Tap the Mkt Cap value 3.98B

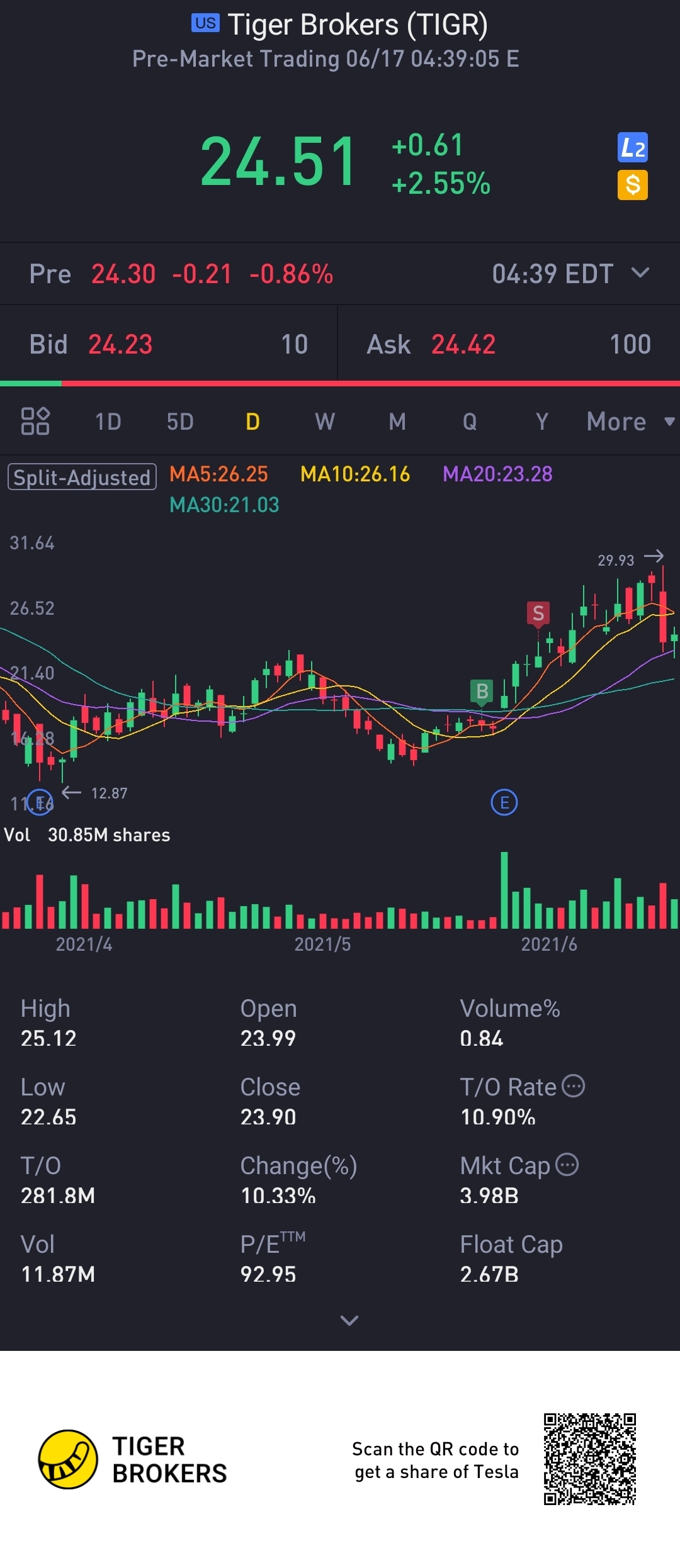(x=489, y=1196)
